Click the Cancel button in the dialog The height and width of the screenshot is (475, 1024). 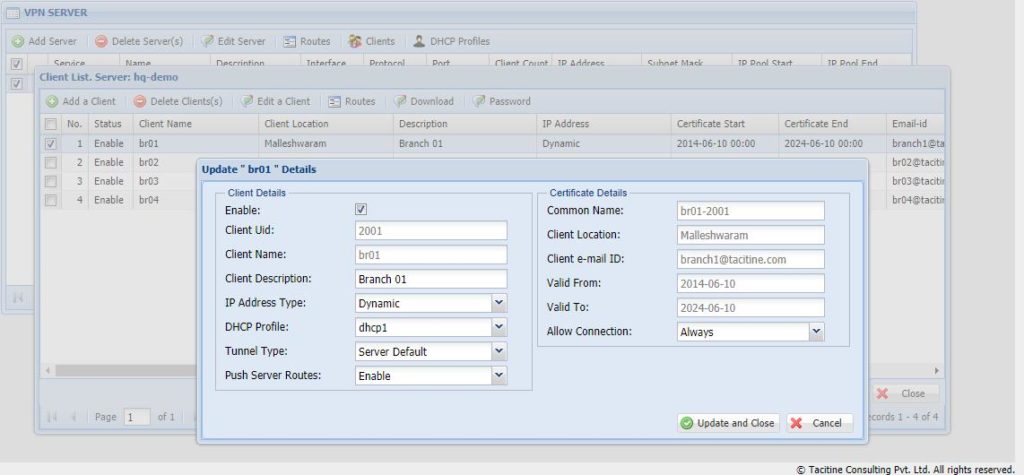tap(819, 423)
